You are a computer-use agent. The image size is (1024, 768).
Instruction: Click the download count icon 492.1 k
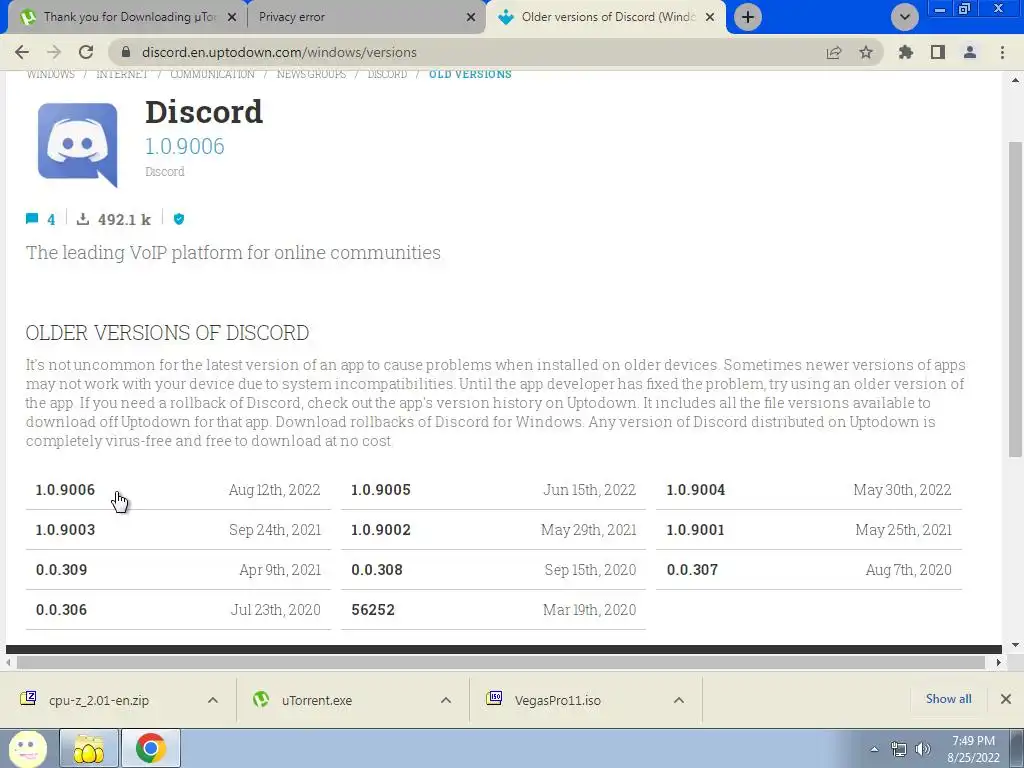point(82,219)
